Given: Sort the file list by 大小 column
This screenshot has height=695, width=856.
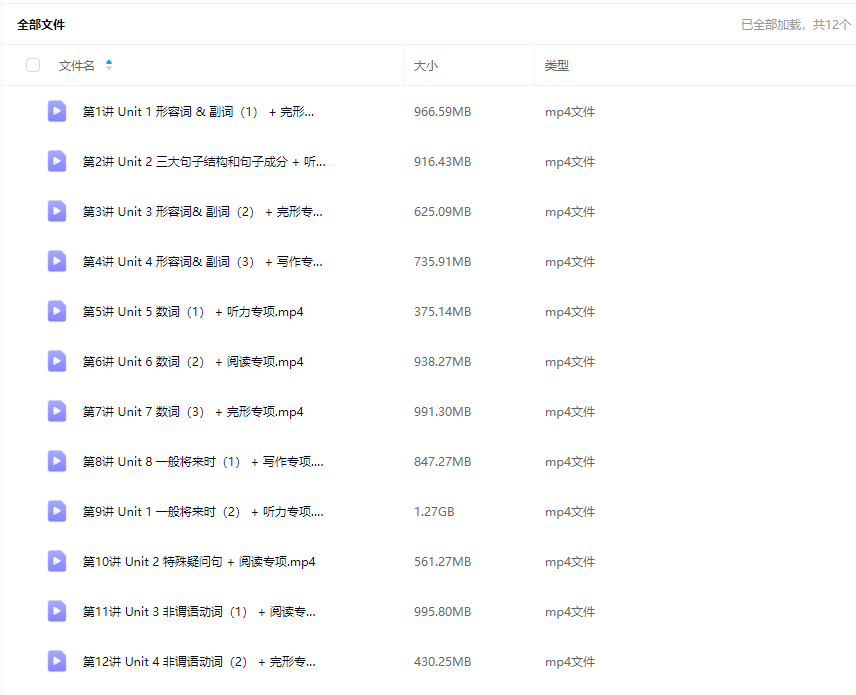Looking at the screenshot, I should click(426, 66).
